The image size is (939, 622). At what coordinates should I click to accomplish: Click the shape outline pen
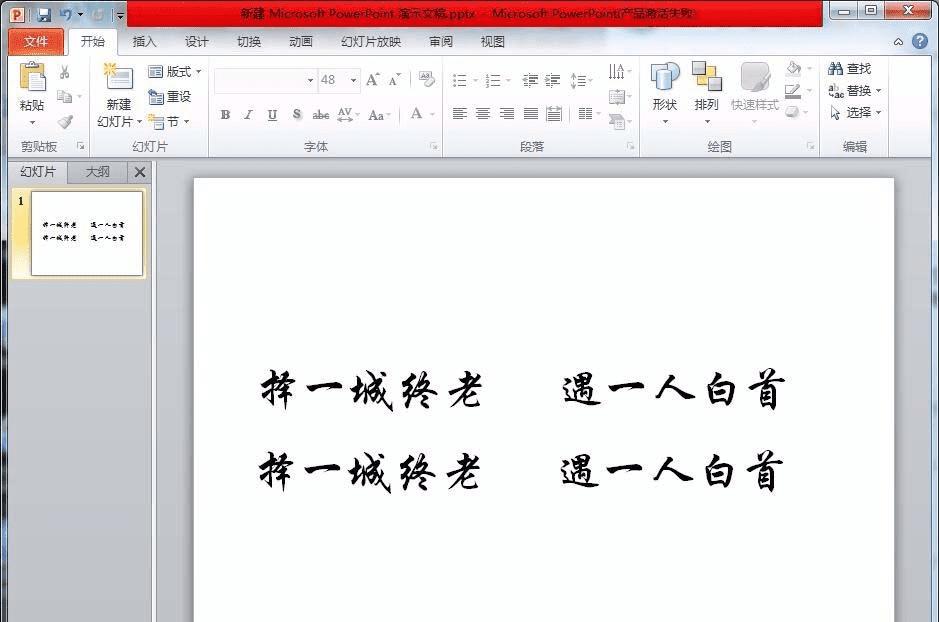pos(793,91)
